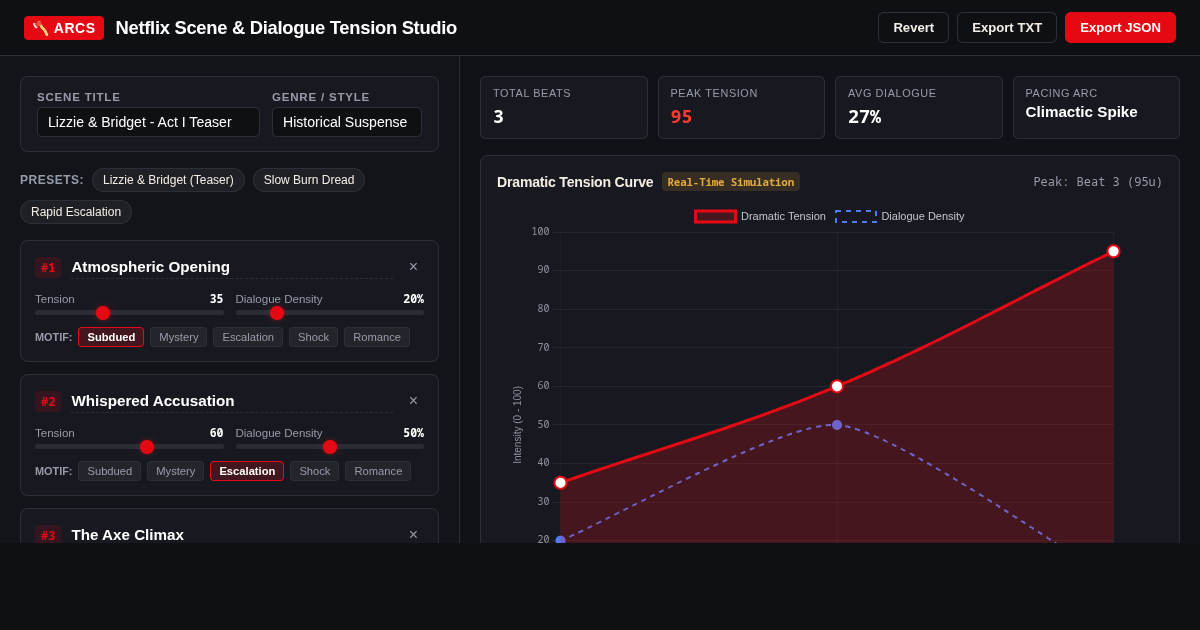This screenshot has width=1200, height=630.
Task: Pick Shock motif for Whispered Accusation
Action: click(x=314, y=471)
